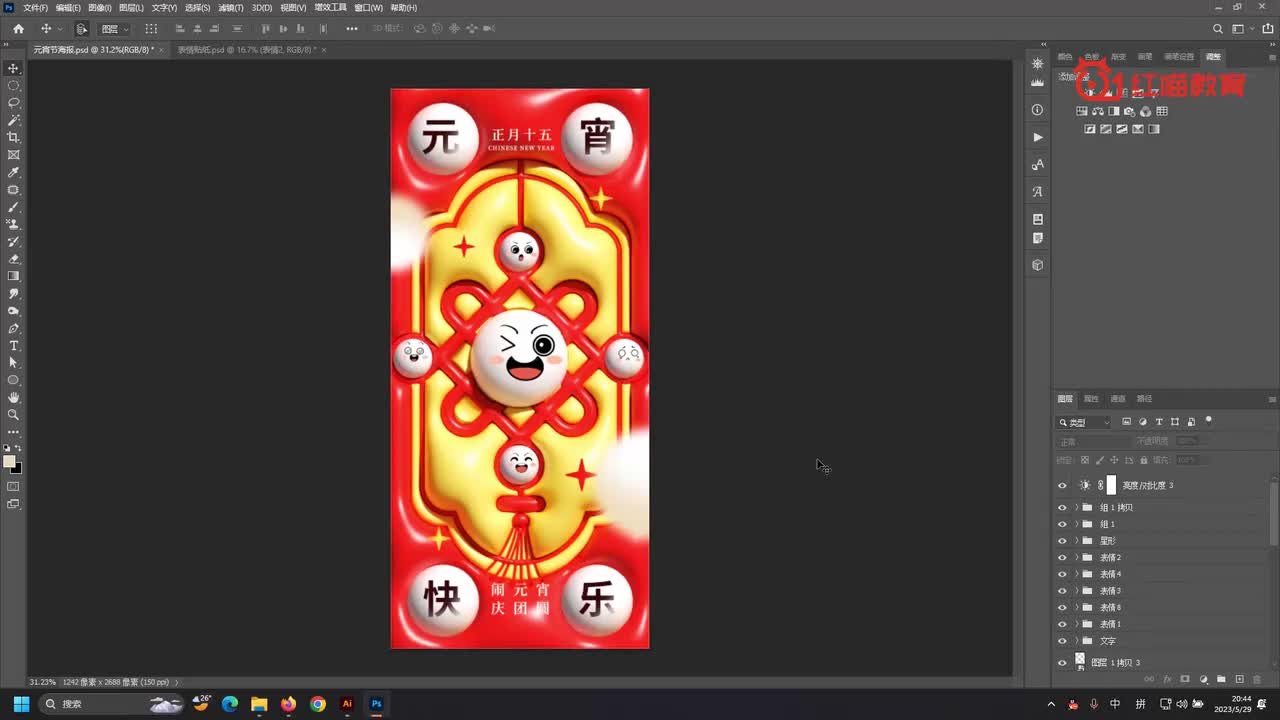Open the three-dots more options in options bar
Viewport: 1280px width, 720px height.
click(x=351, y=29)
